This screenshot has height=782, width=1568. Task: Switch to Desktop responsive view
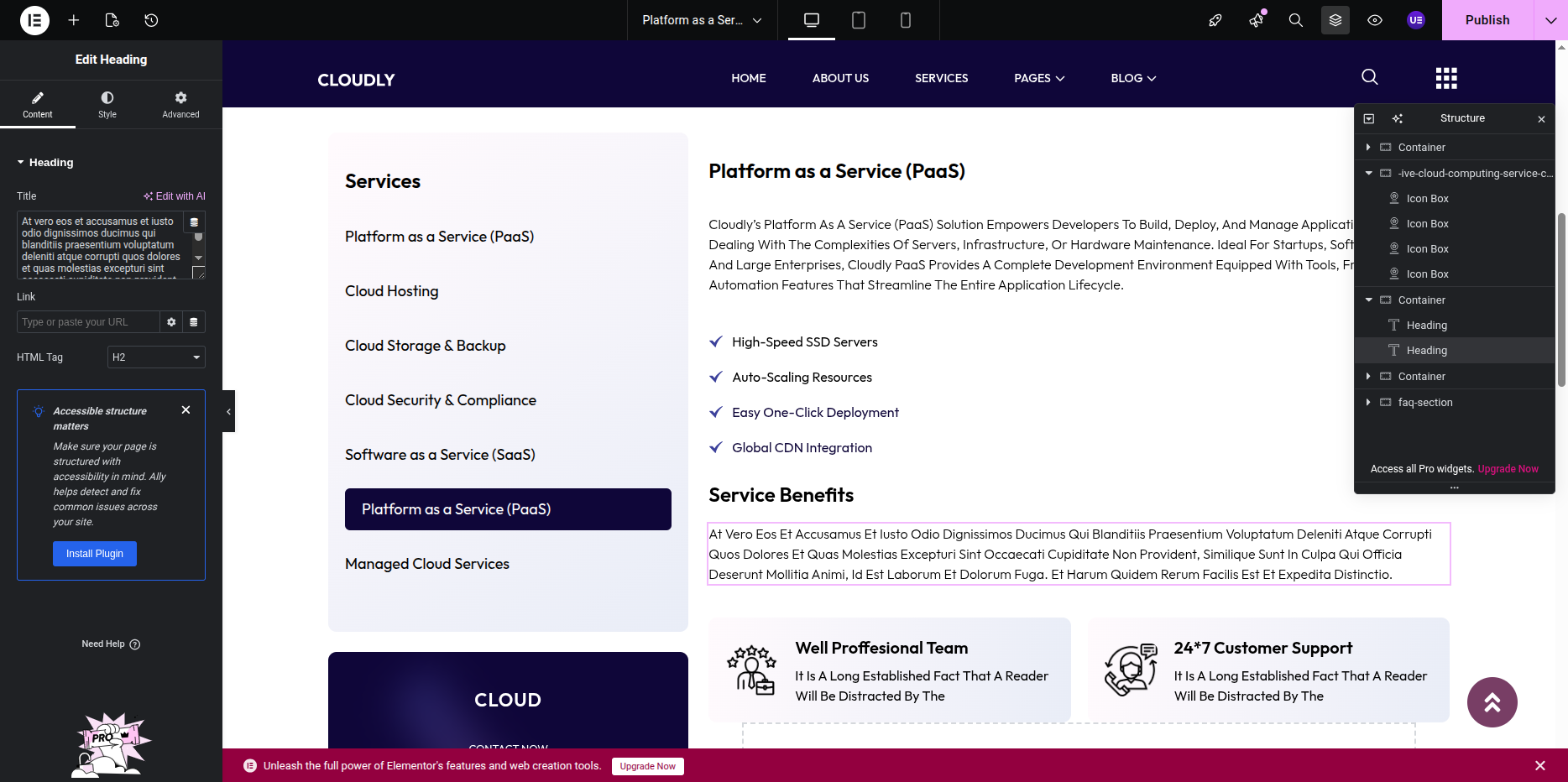click(812, 20)
